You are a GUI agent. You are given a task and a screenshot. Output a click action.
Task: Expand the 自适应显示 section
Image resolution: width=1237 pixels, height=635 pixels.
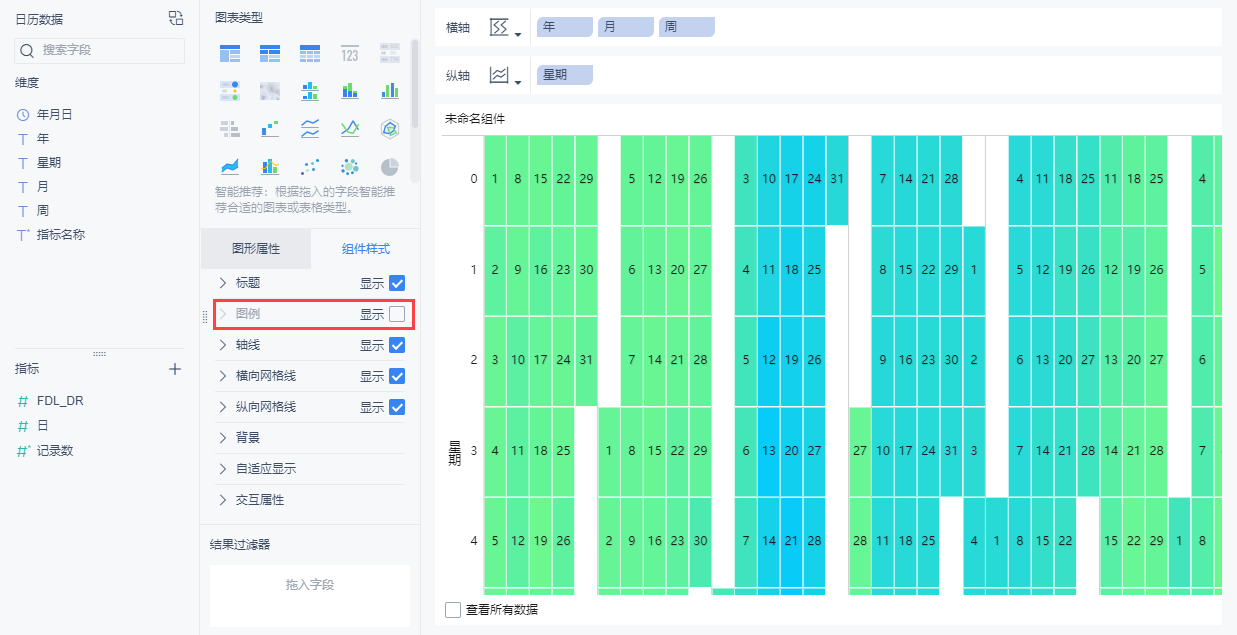coord(223,469)
